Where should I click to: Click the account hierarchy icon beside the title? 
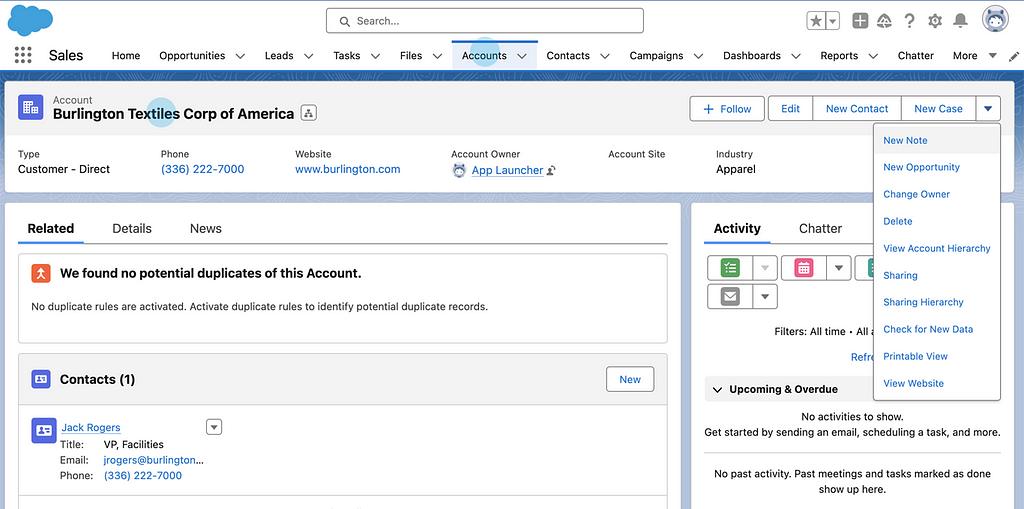coord(309,114)
